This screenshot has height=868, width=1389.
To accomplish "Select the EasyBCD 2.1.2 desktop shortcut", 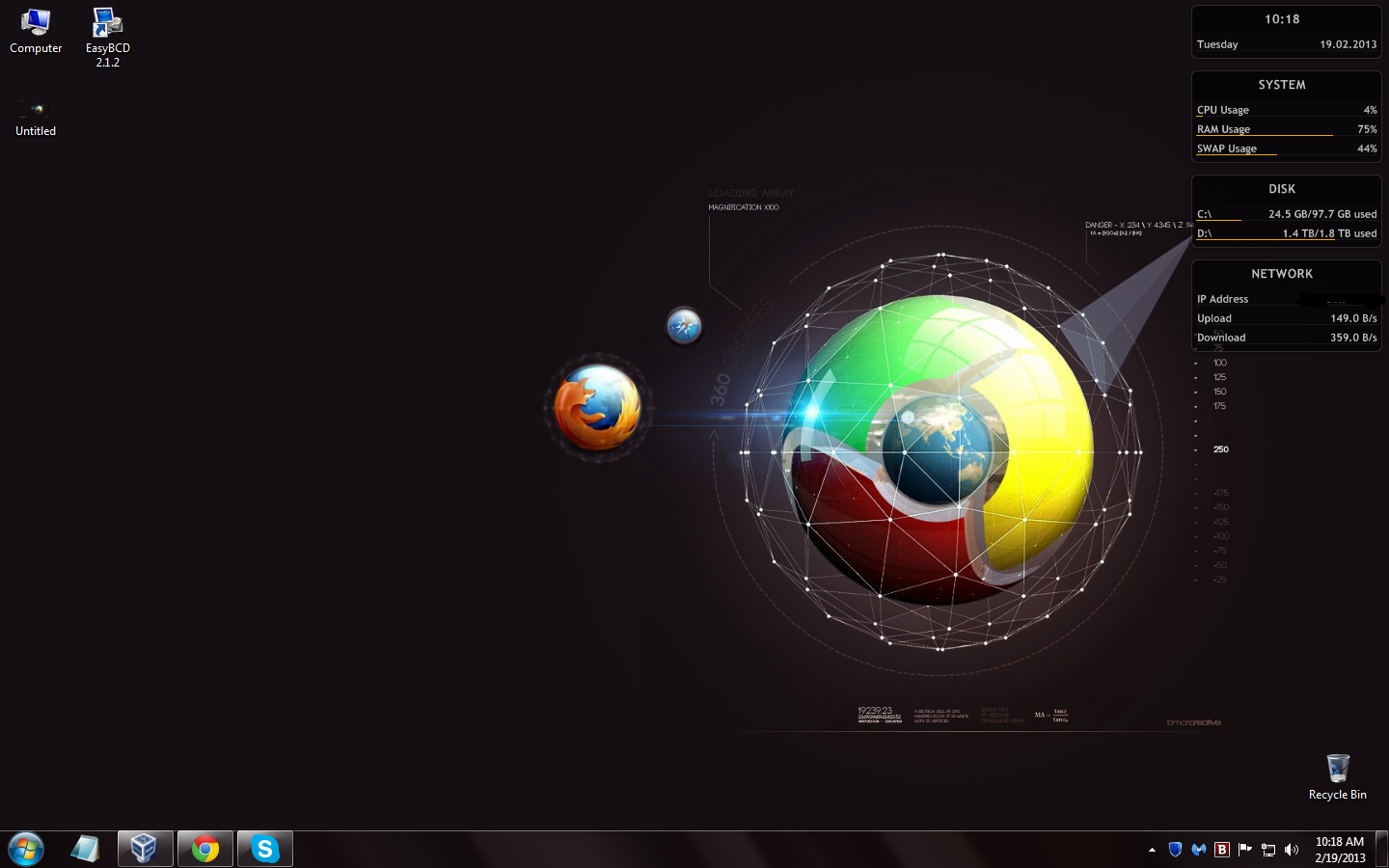I will point(107,38).
